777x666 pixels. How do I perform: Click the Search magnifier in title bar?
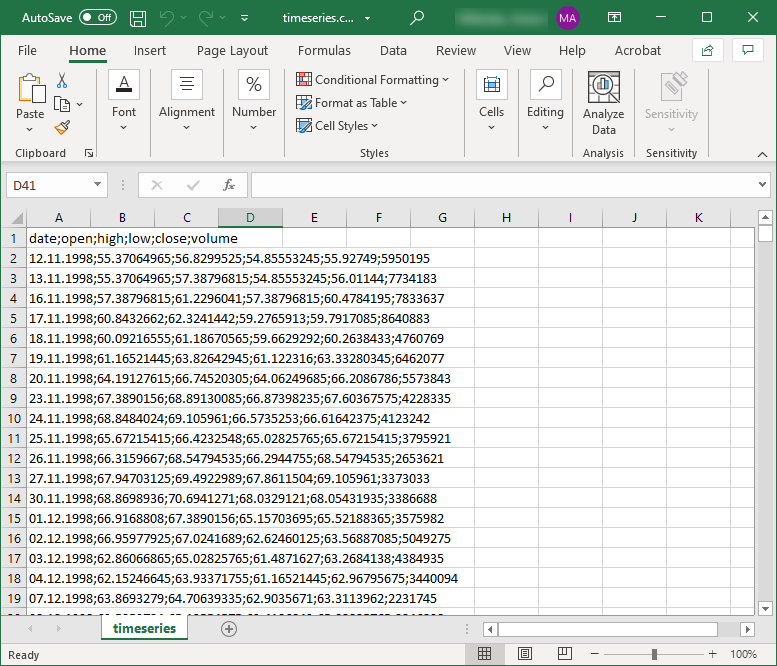417,18
